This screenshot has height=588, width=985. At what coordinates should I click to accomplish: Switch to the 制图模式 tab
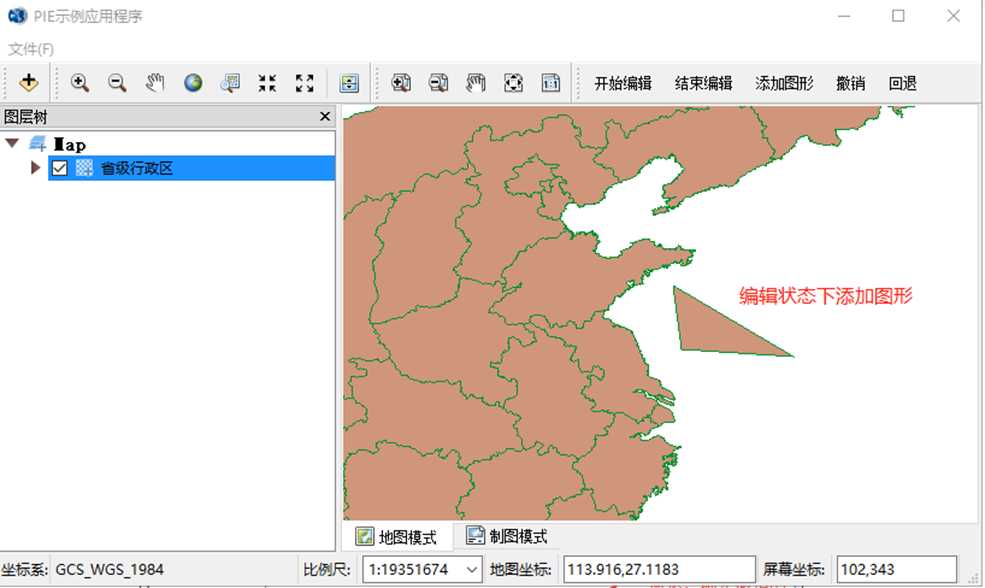(507, 536)
